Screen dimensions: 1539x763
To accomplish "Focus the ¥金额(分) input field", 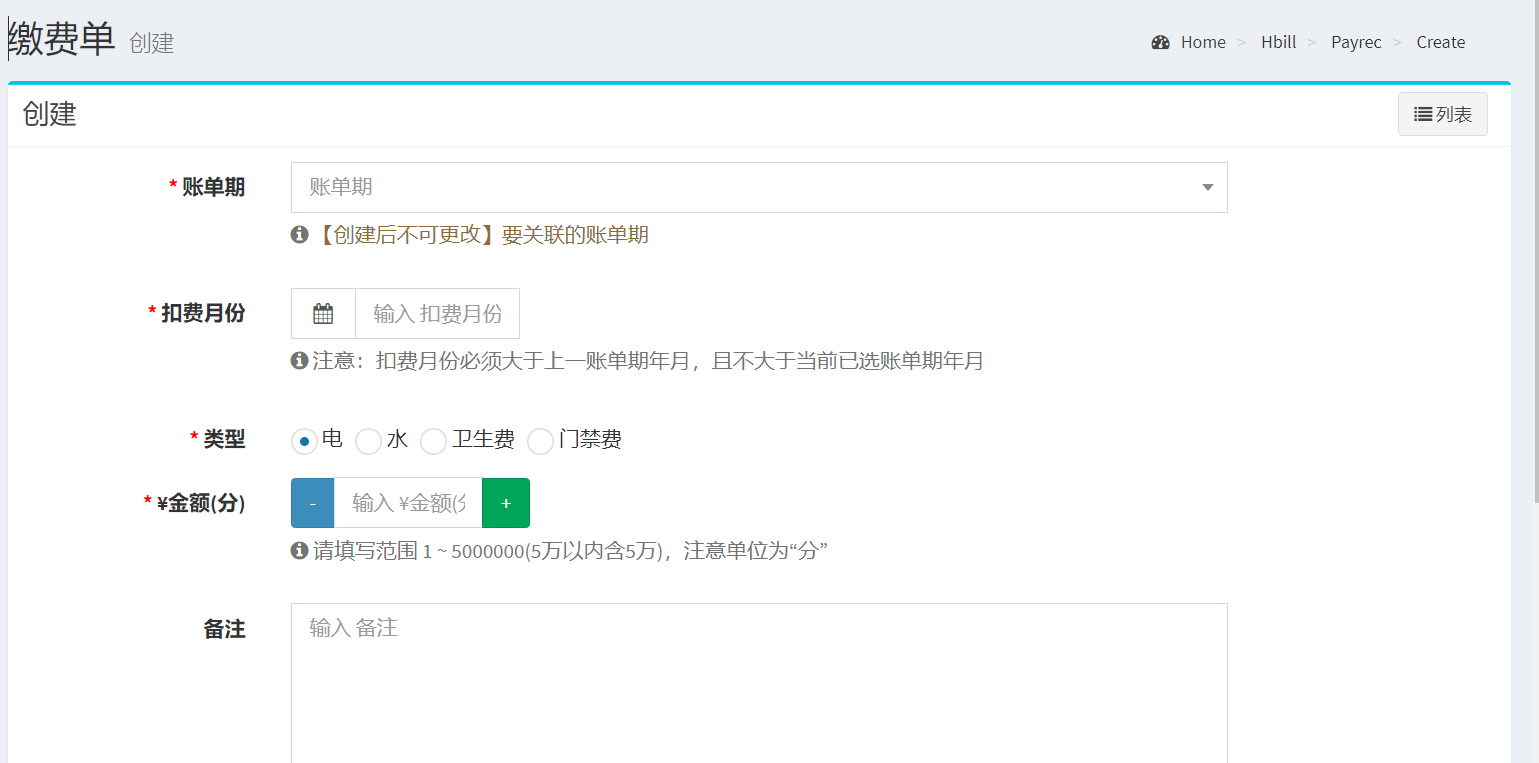I will pyautogui.click(x=408, y=503).
